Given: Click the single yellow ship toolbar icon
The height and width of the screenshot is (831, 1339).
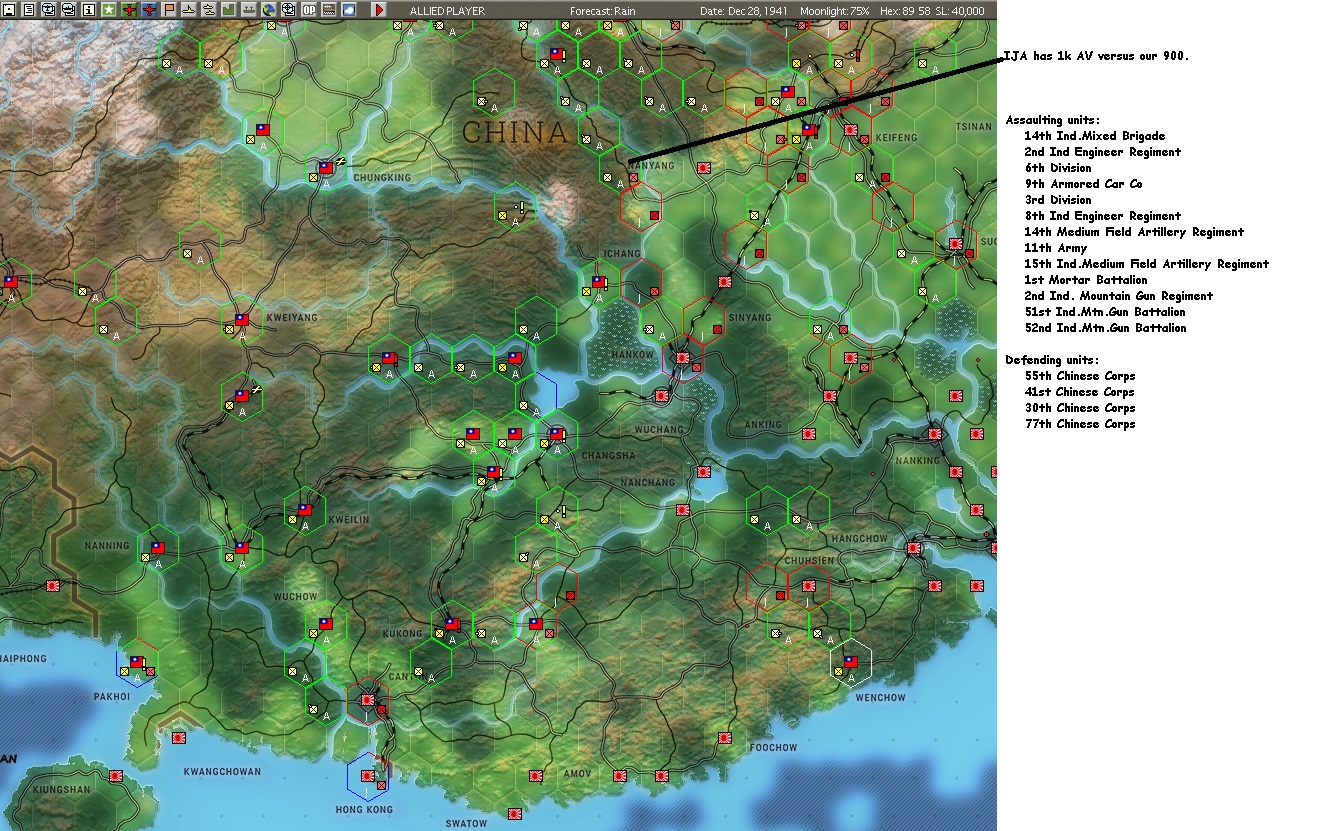Looking at the screenshot, I should (189, 9).
